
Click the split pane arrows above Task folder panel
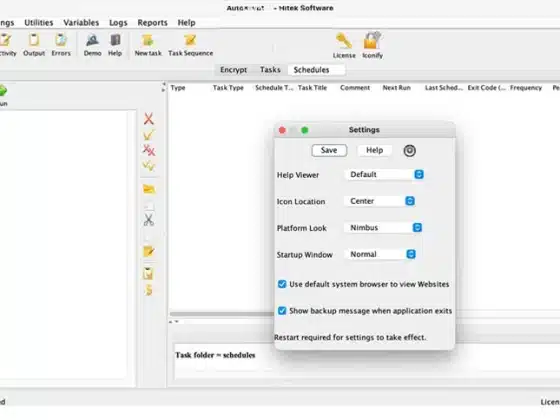coord(173,322)
